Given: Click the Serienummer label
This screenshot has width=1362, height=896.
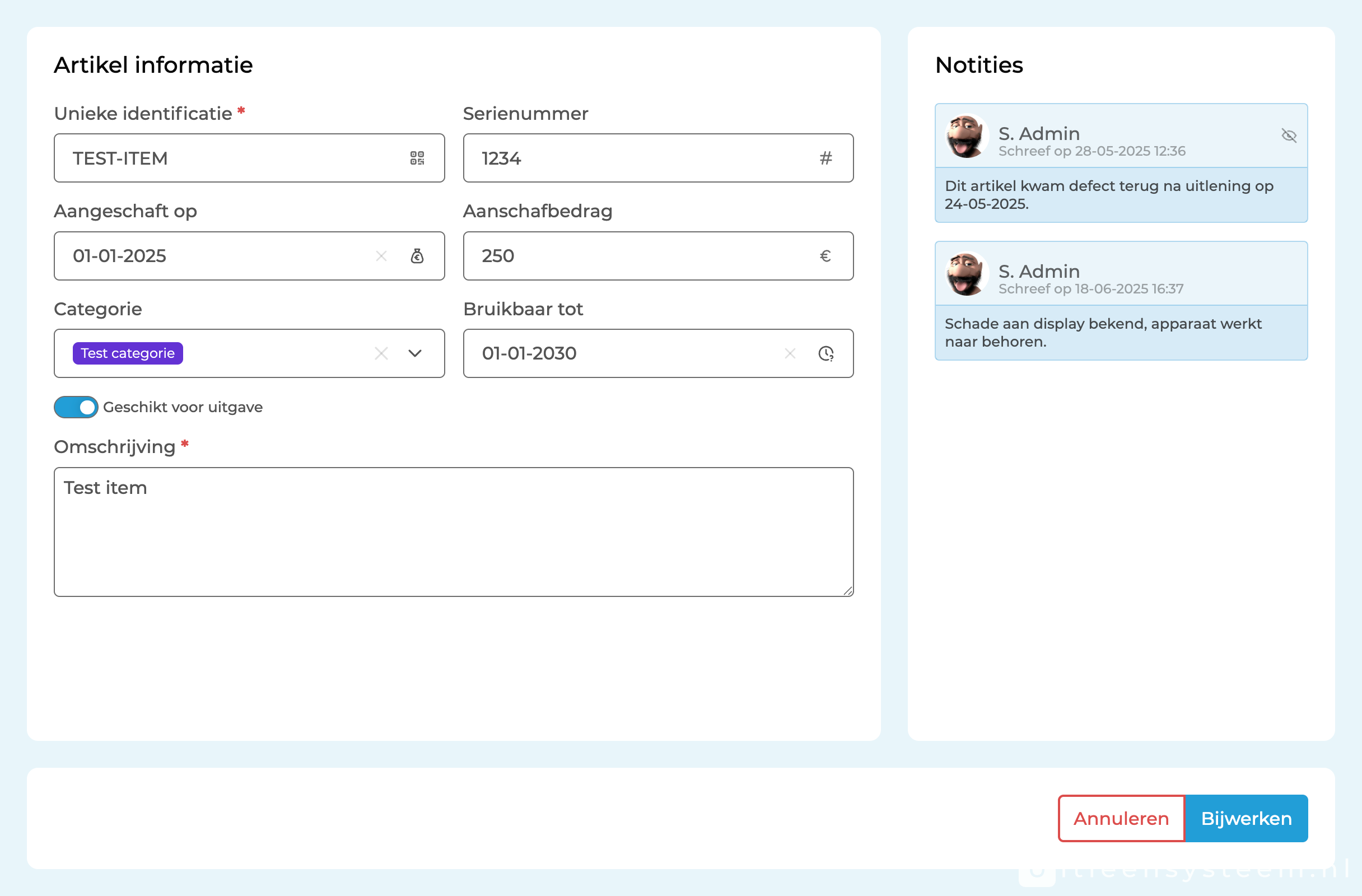Looking at the screenshot, I should (x=525, y=114).
